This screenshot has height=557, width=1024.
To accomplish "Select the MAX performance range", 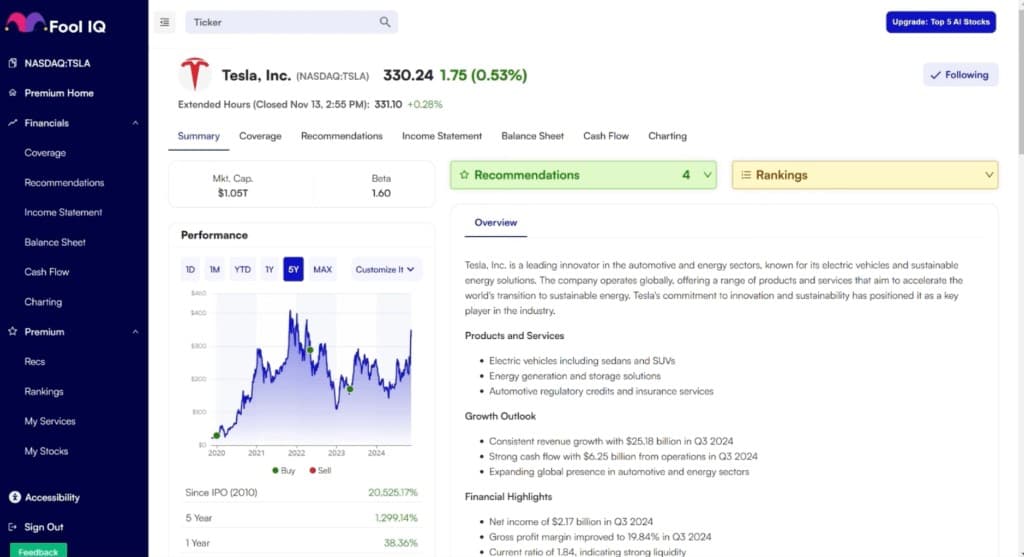I will pos(323,269).
